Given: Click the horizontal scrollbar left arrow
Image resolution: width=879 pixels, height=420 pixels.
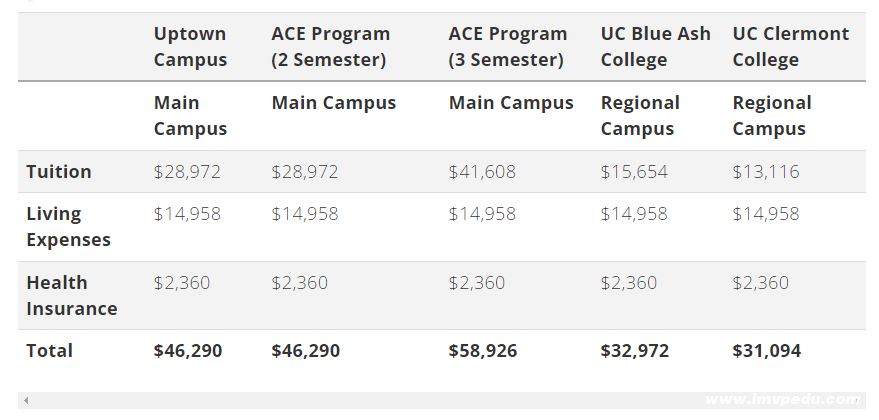Looking at the screenshot, I should click(26, 401).
